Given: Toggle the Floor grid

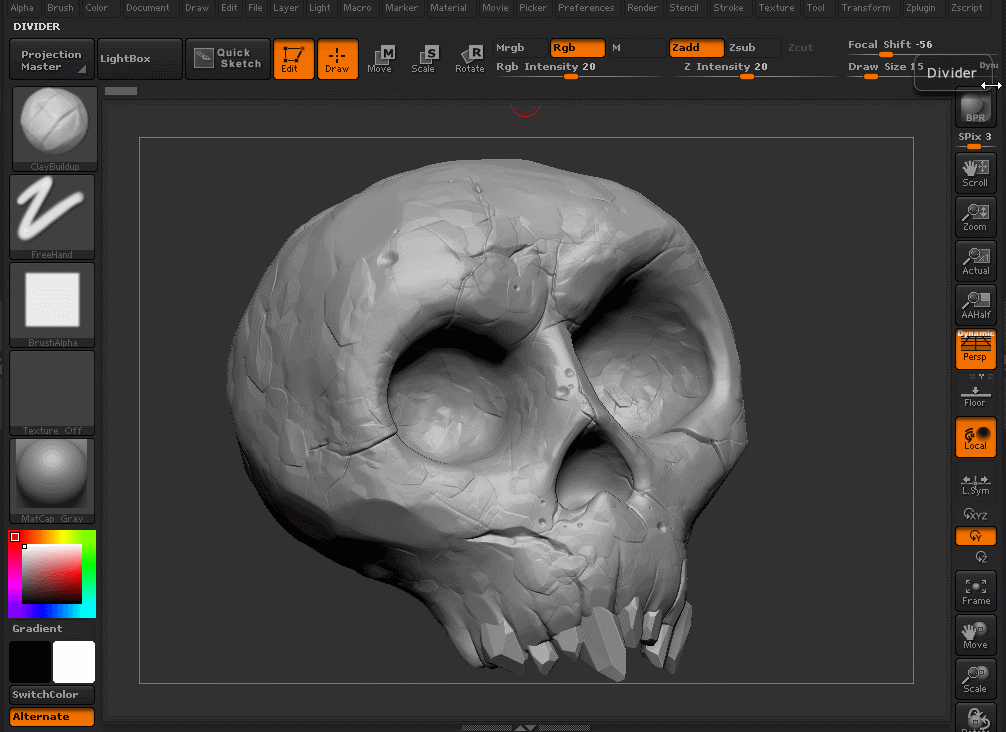Looking at the screenshot, I should (975, 395).
